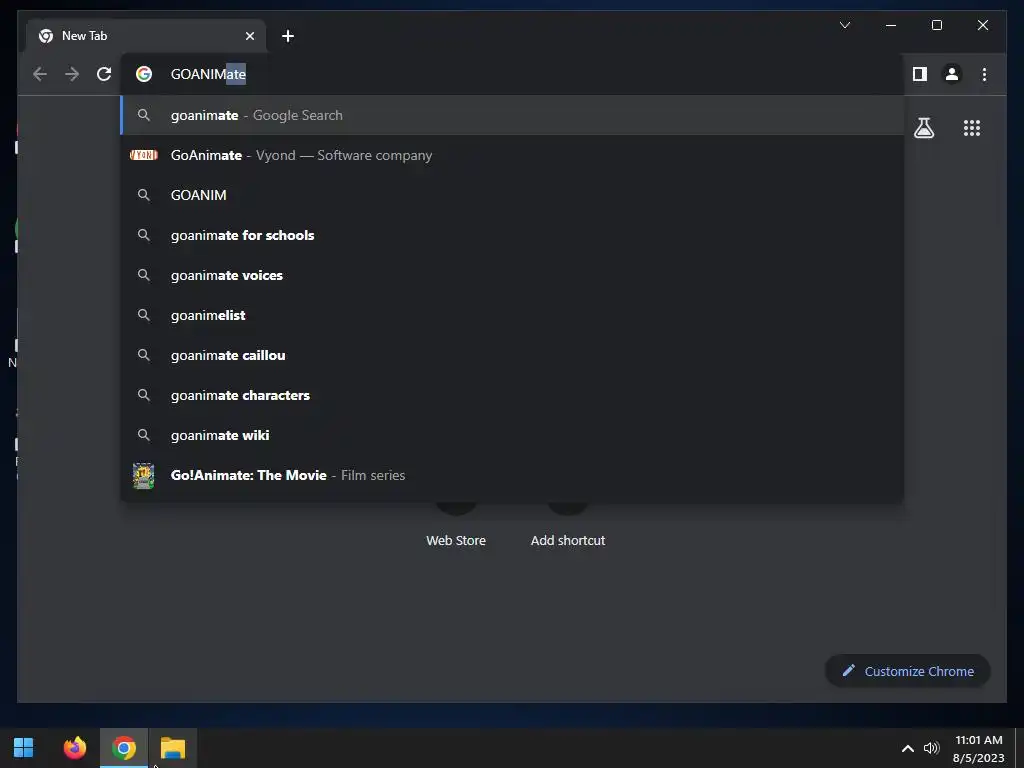Select the New Tab tab
Viewport: 1024px width, 768px height.
click(146, 36)
